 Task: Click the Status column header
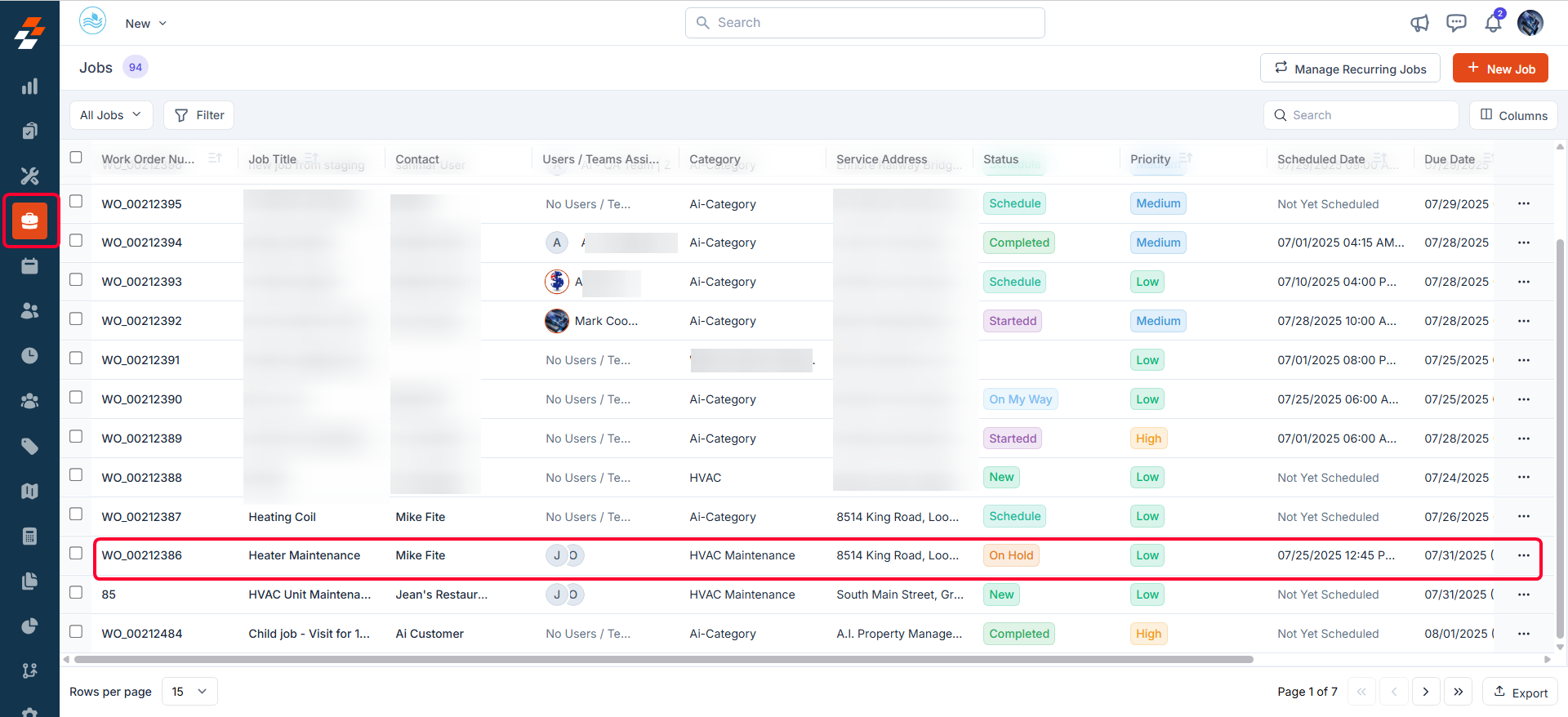1000,159
